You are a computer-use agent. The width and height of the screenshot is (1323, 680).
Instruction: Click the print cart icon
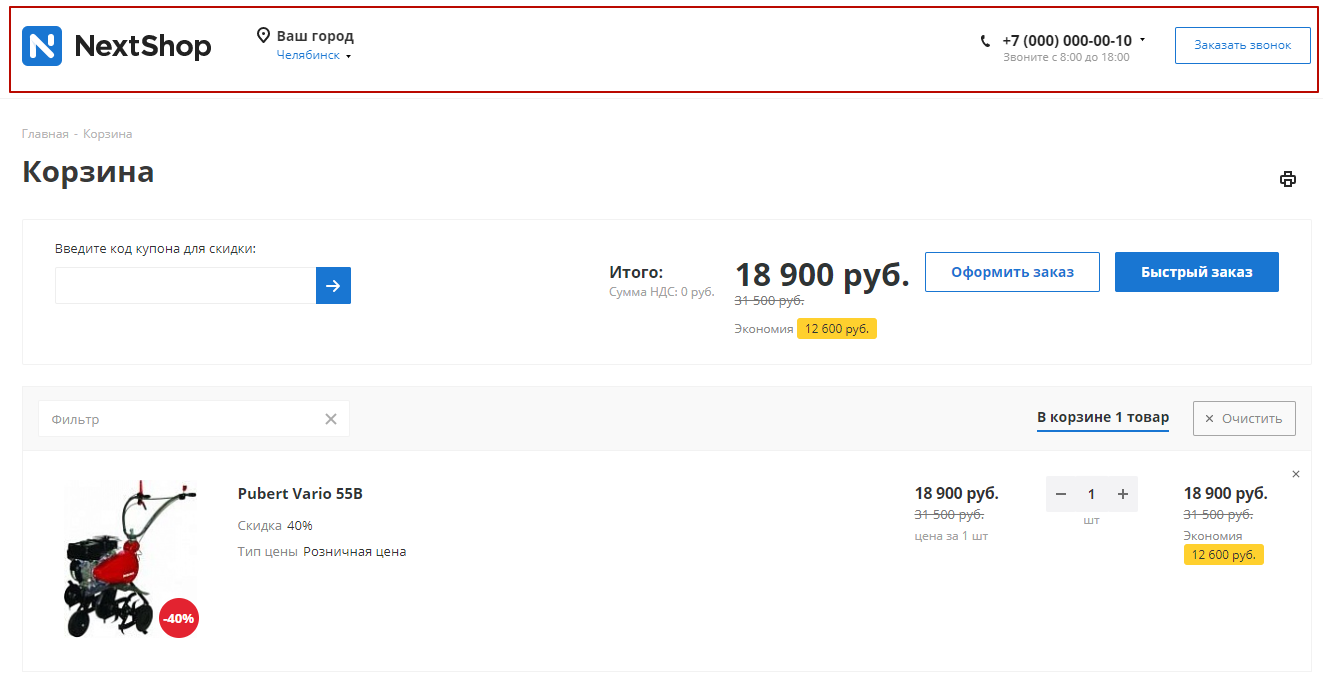click(x=1288, y=179)
